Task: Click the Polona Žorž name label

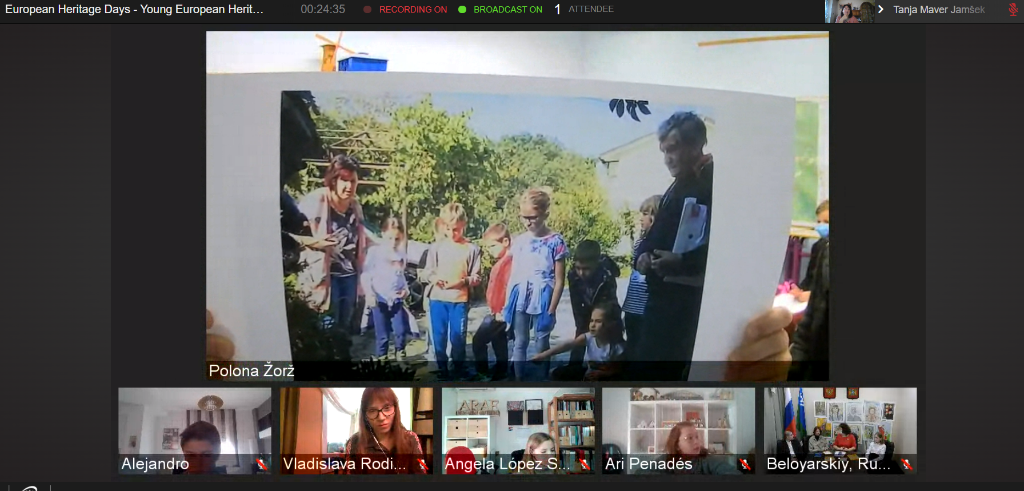Action: tap(251, 371)
